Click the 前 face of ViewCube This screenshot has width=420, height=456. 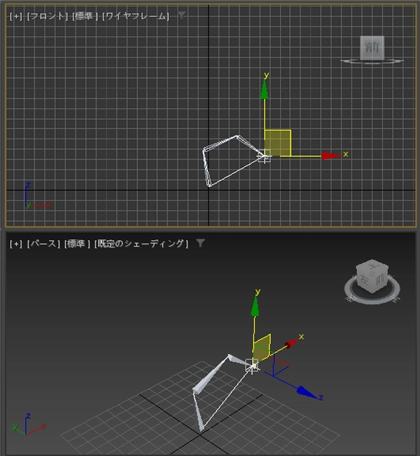[372, 47]
